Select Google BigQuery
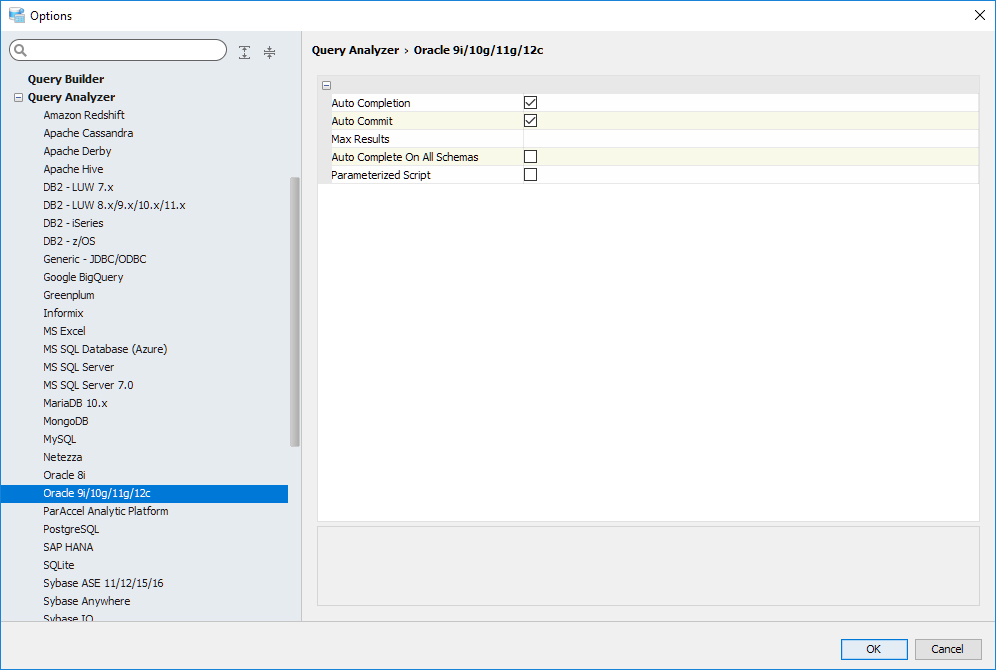996x670 pixels. tap(83, 277)
